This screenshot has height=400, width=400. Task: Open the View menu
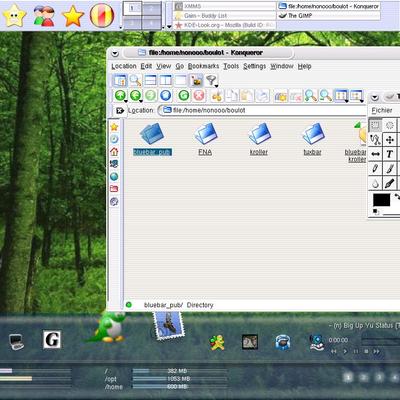tap(164, 66)
